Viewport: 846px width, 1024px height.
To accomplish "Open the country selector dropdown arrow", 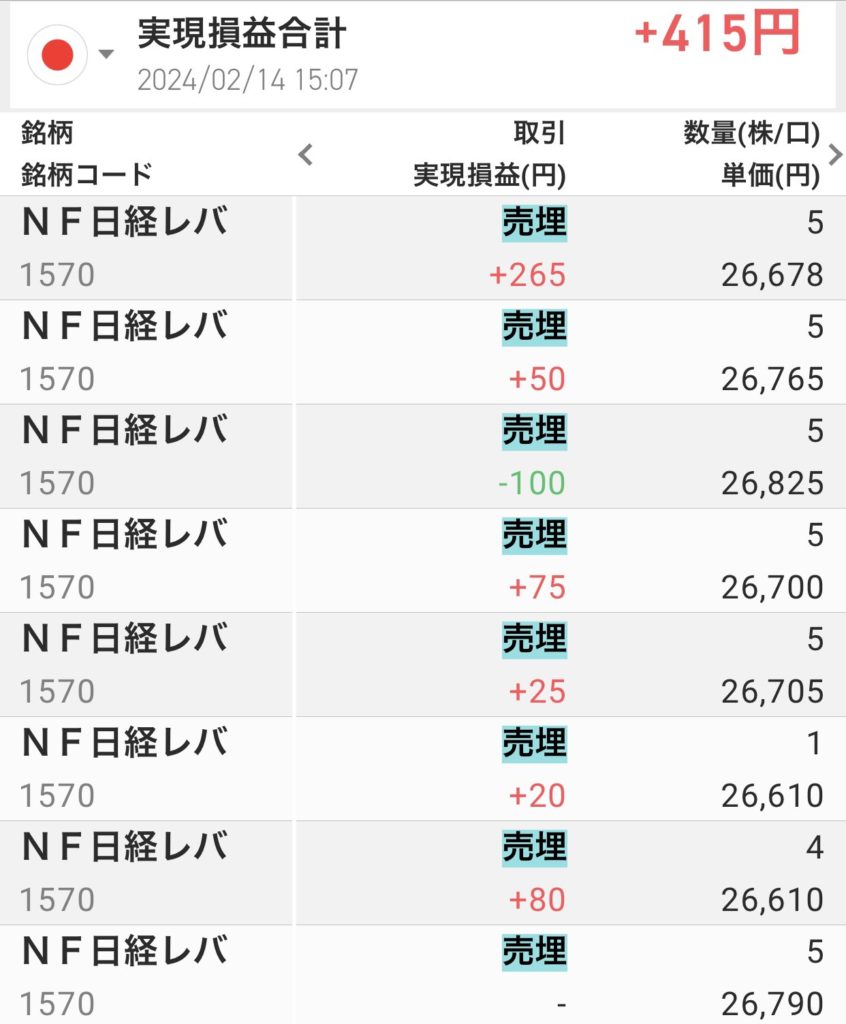I will click(x=107, y=54).
